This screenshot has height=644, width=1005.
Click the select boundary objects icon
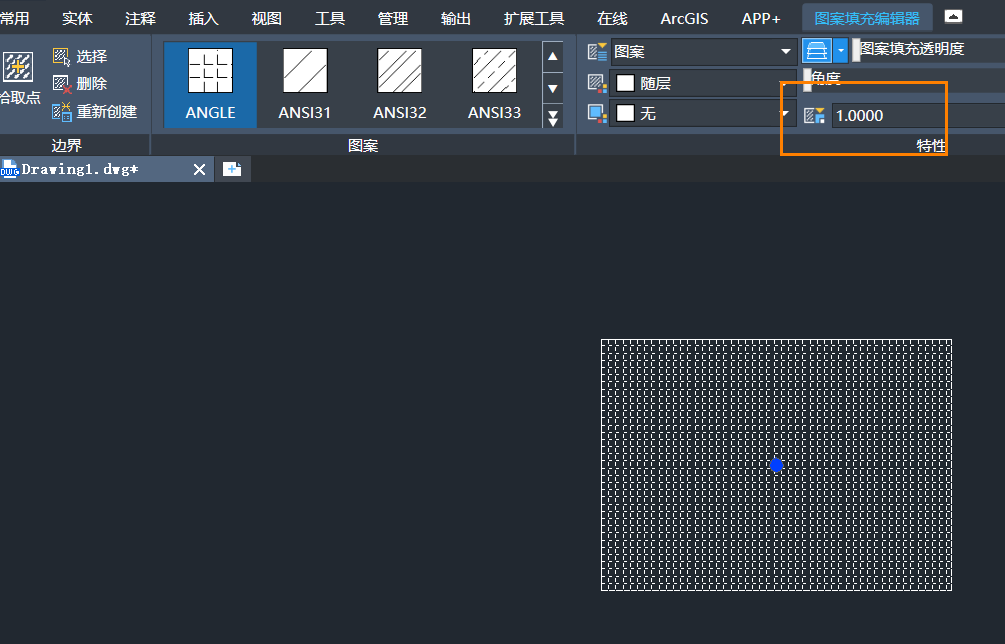(x=62, y=57)
